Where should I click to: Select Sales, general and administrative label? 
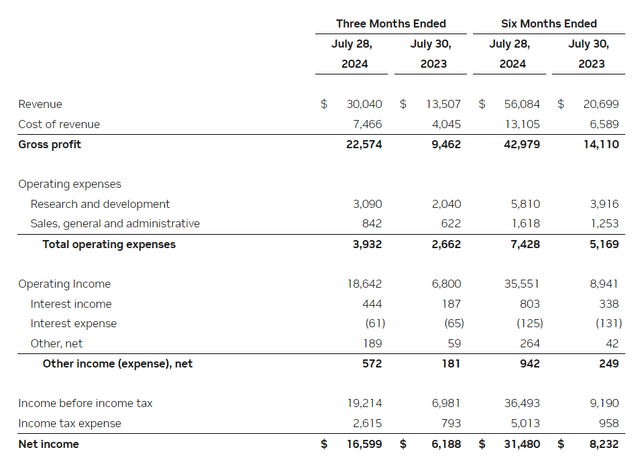click(115, 224)
